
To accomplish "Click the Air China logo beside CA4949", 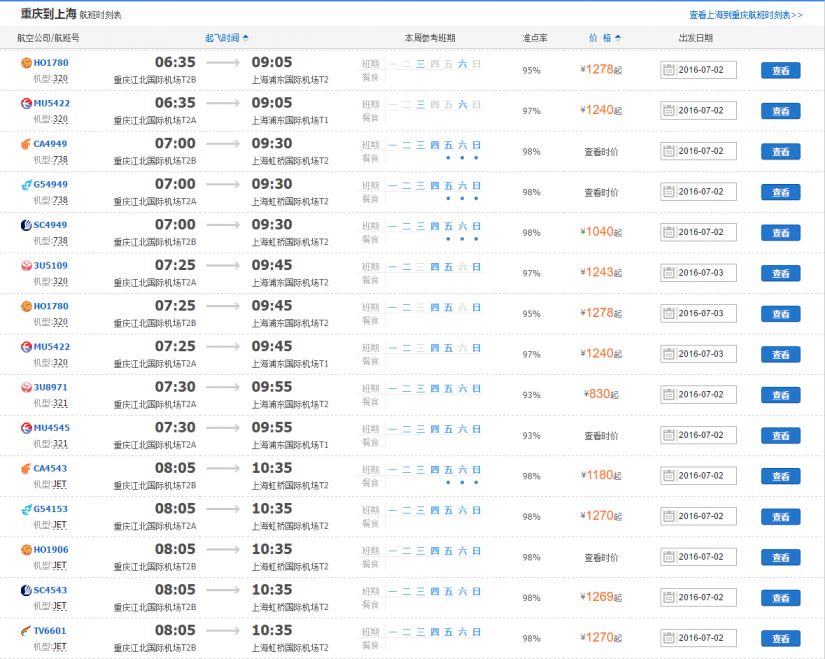I will click(26, 144).
